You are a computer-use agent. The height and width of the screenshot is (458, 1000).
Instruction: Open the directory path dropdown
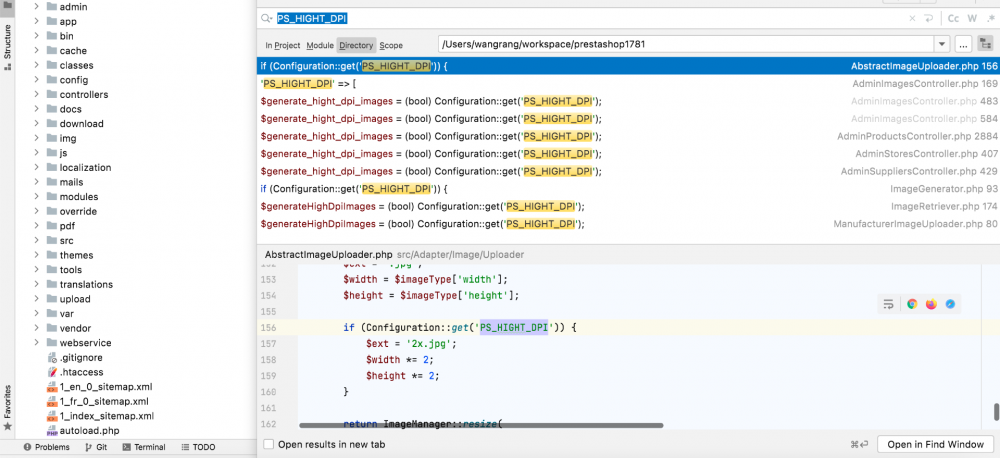[x=941, y=44]
